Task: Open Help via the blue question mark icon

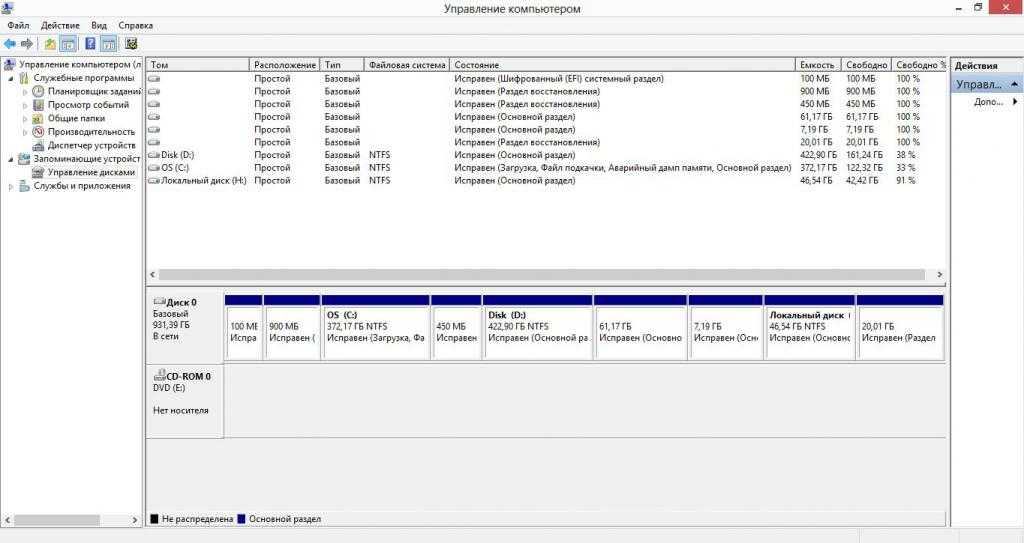Action: [x=90, y=44]
